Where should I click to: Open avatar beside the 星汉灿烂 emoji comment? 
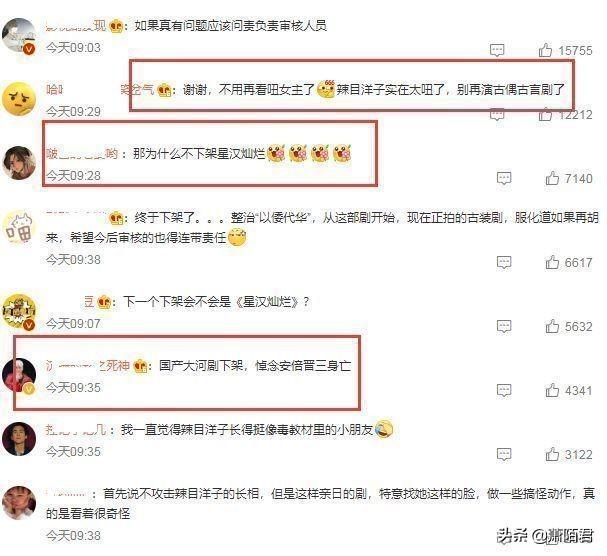point(19,163)
